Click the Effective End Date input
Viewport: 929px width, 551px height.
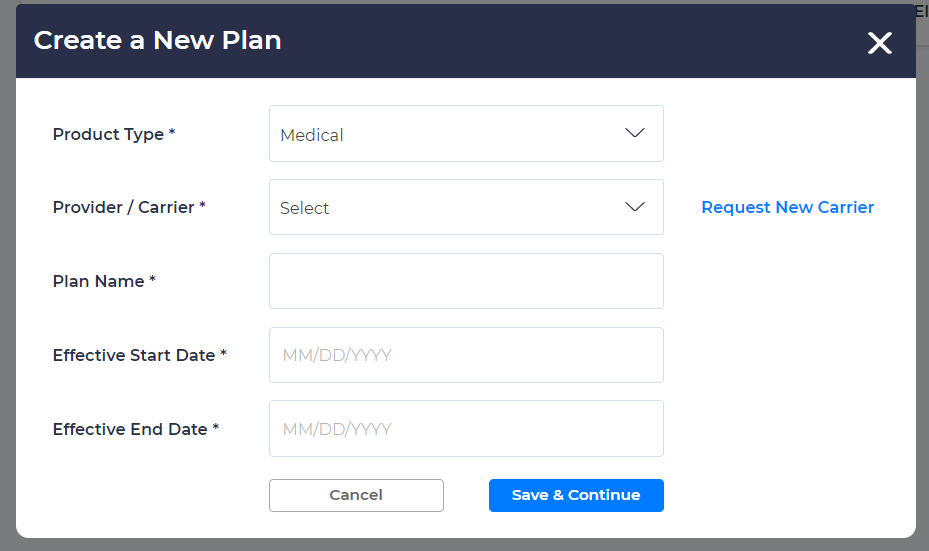coord(466,429)
